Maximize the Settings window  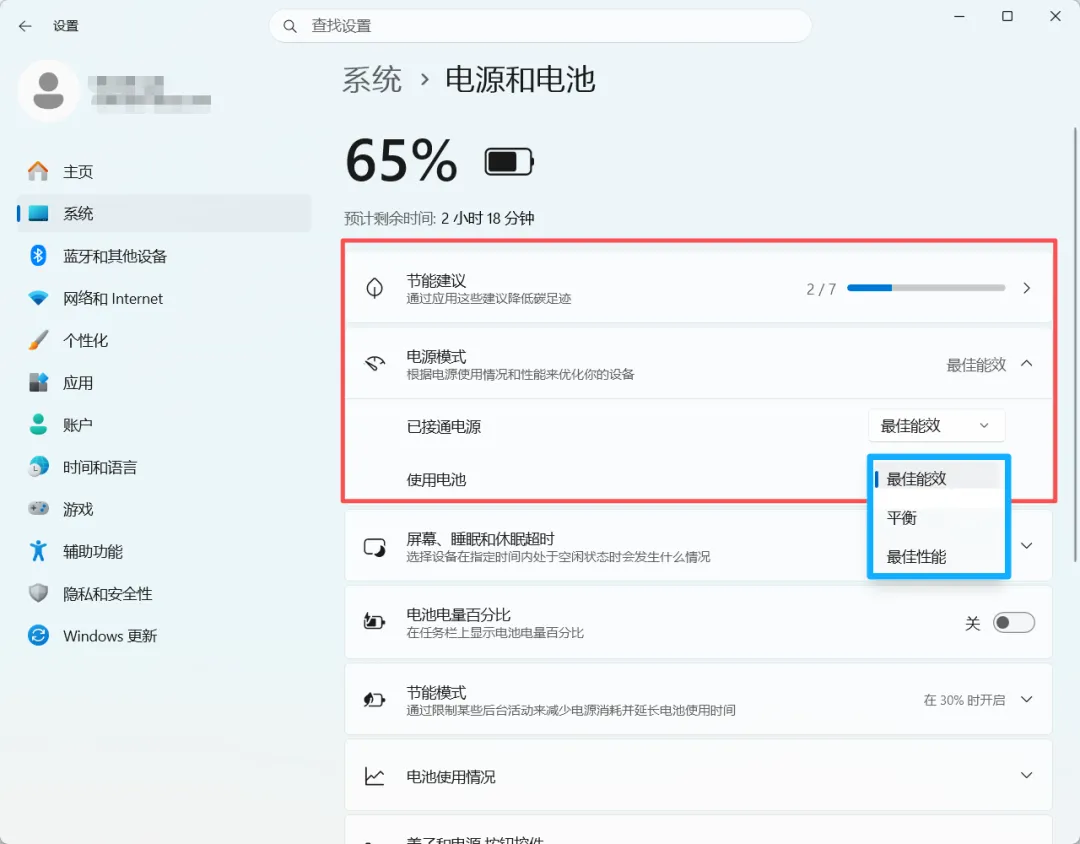[x=1007, y=16]
